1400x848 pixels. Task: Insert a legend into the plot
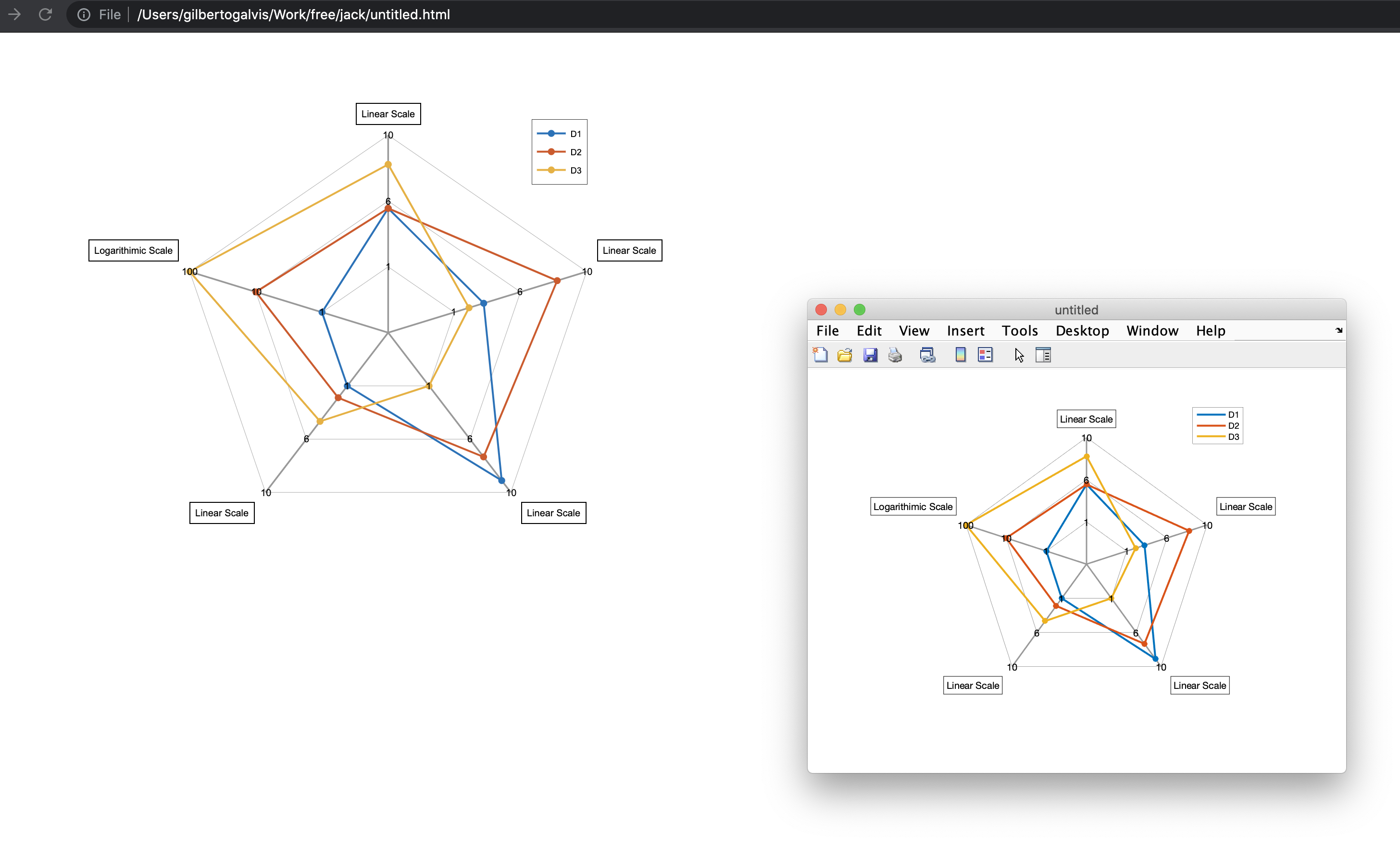[985, 354]
